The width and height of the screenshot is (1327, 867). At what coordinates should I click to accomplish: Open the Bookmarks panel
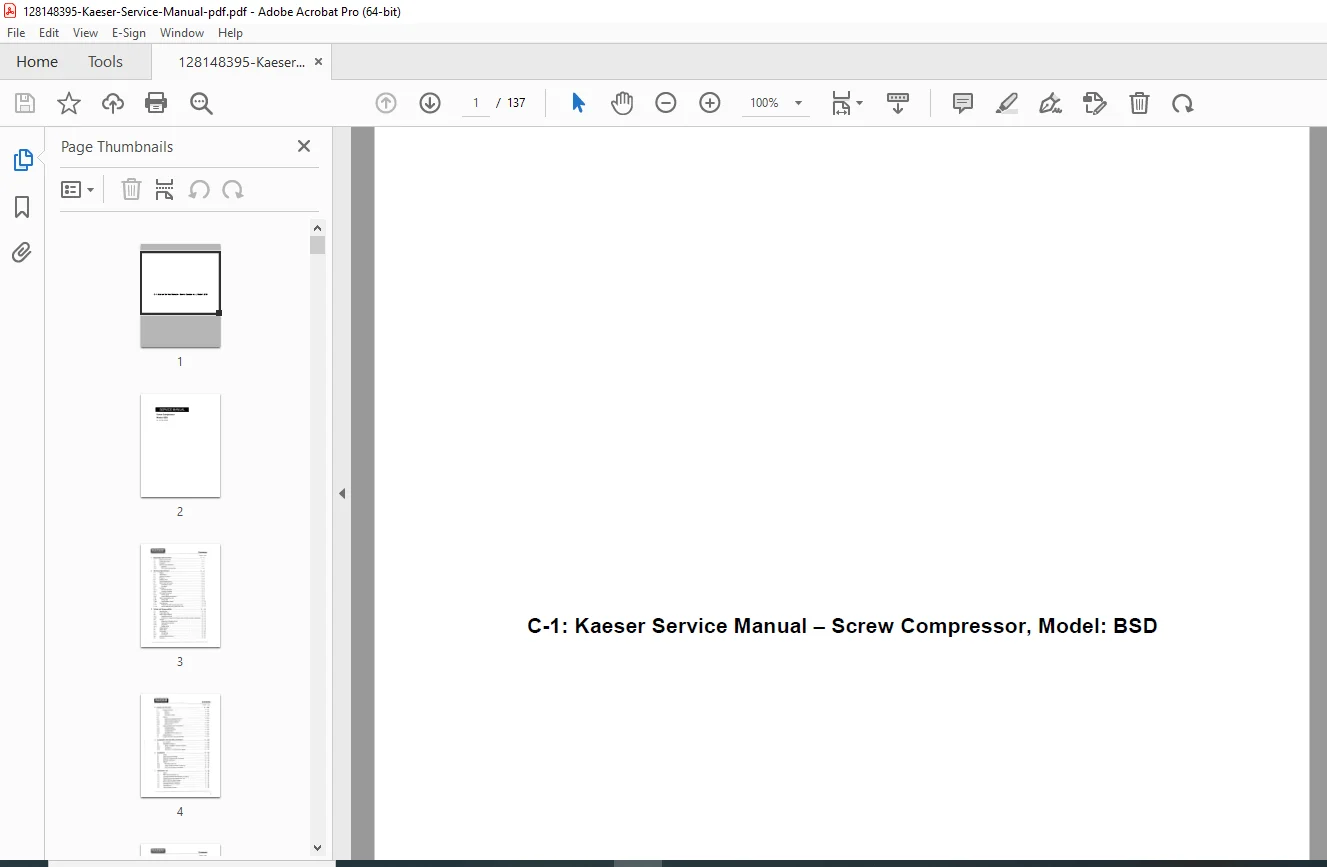click(x=22, y=207)
